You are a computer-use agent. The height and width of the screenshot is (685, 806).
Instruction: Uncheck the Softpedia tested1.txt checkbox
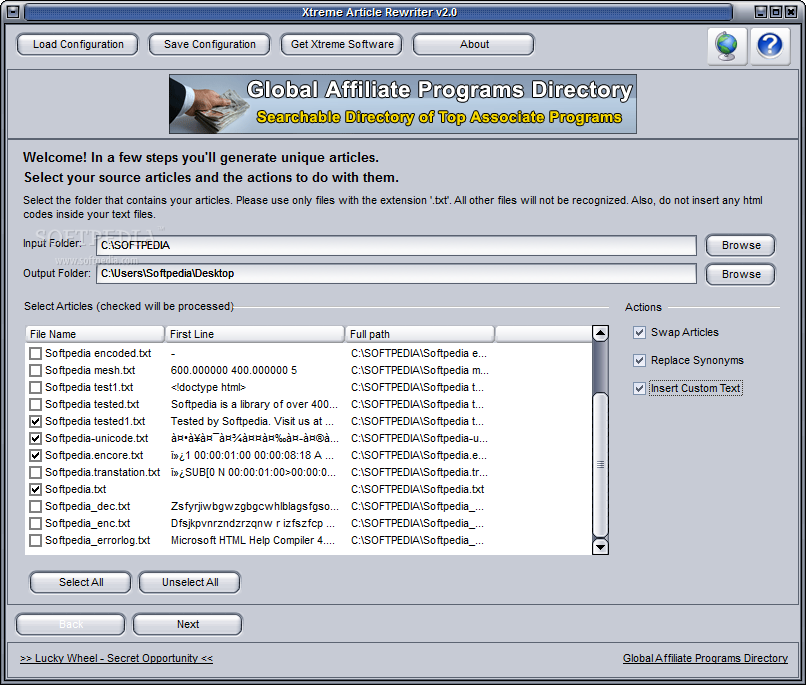(x=35, y=421)
